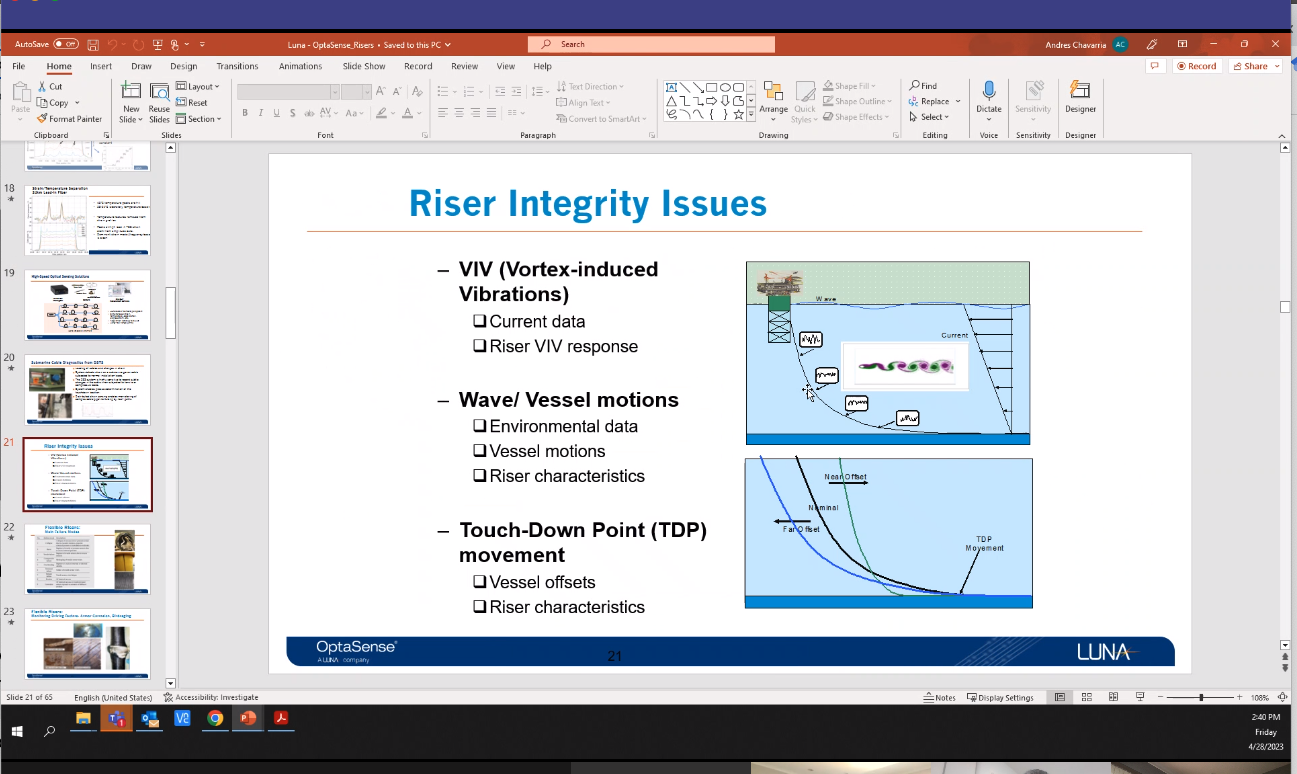1297x774 pixels.
Task: Open the Slide Show tab
Action: 364,66
